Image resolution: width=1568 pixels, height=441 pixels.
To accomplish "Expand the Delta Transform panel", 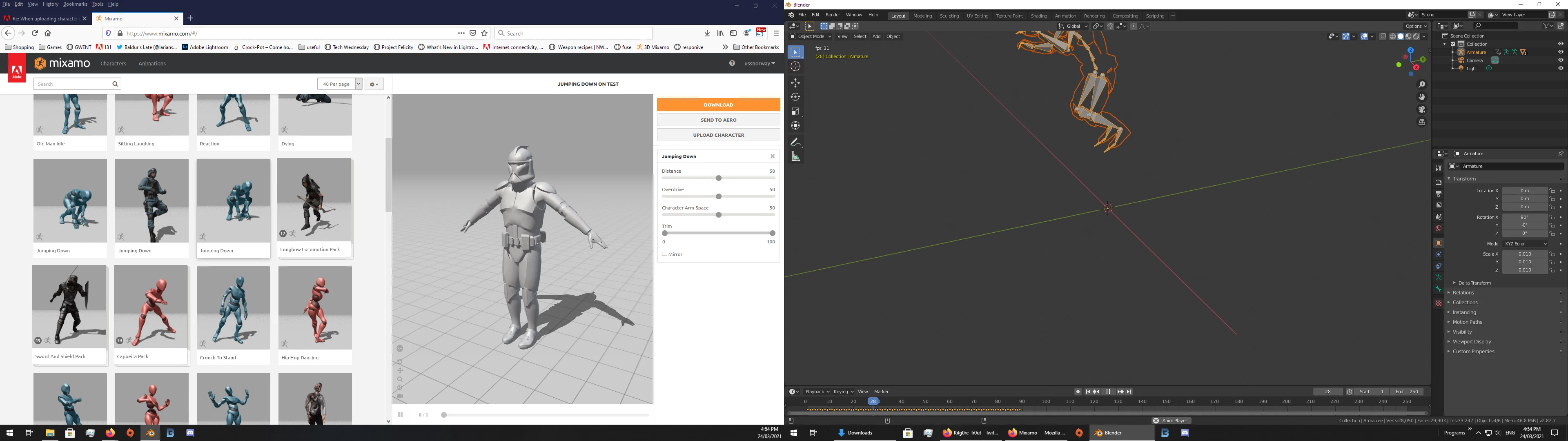I will (x=1474, y=283).
